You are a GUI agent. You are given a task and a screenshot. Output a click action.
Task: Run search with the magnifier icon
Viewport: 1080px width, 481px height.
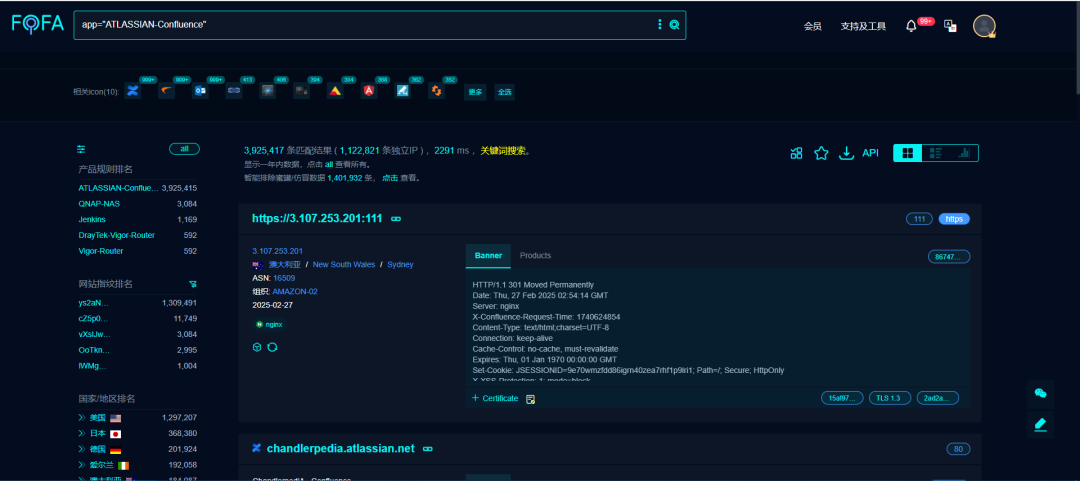674,25
